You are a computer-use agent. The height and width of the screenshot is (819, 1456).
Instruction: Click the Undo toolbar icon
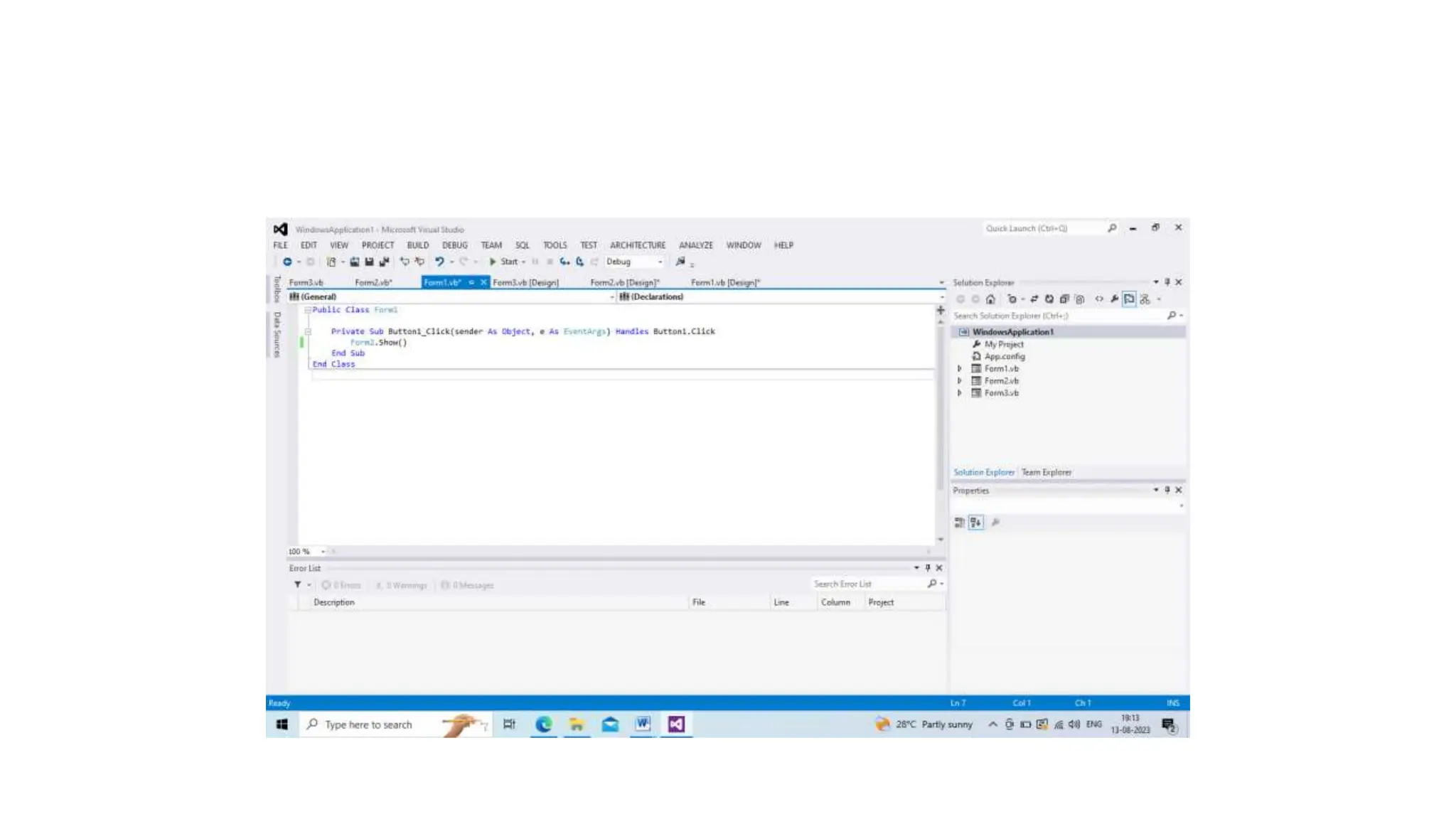tap(439, 262)
